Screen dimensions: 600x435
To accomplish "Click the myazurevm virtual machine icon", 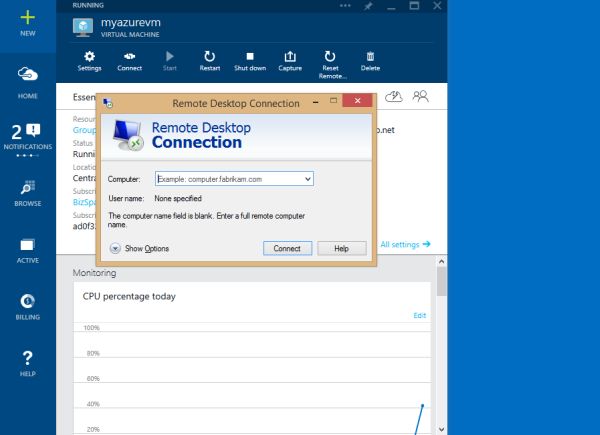I will [83, 28].
